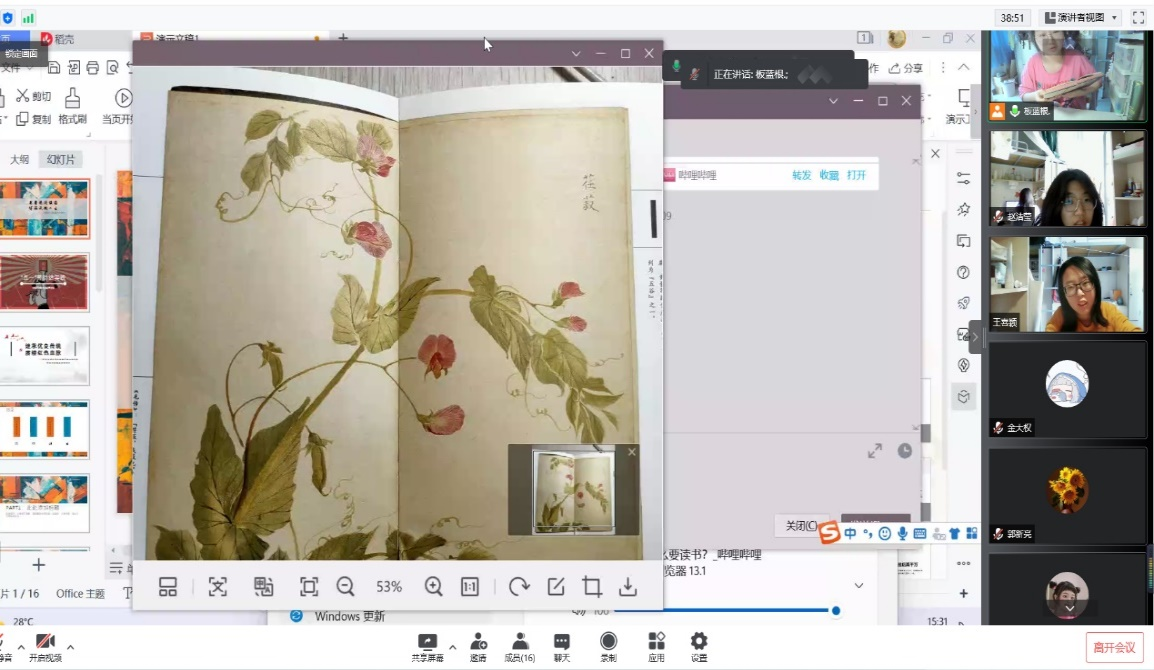The width and height of the screenshot is (1154, 670).
Task: Expand the 共享屏幕 options arrow
Action: 453,646
